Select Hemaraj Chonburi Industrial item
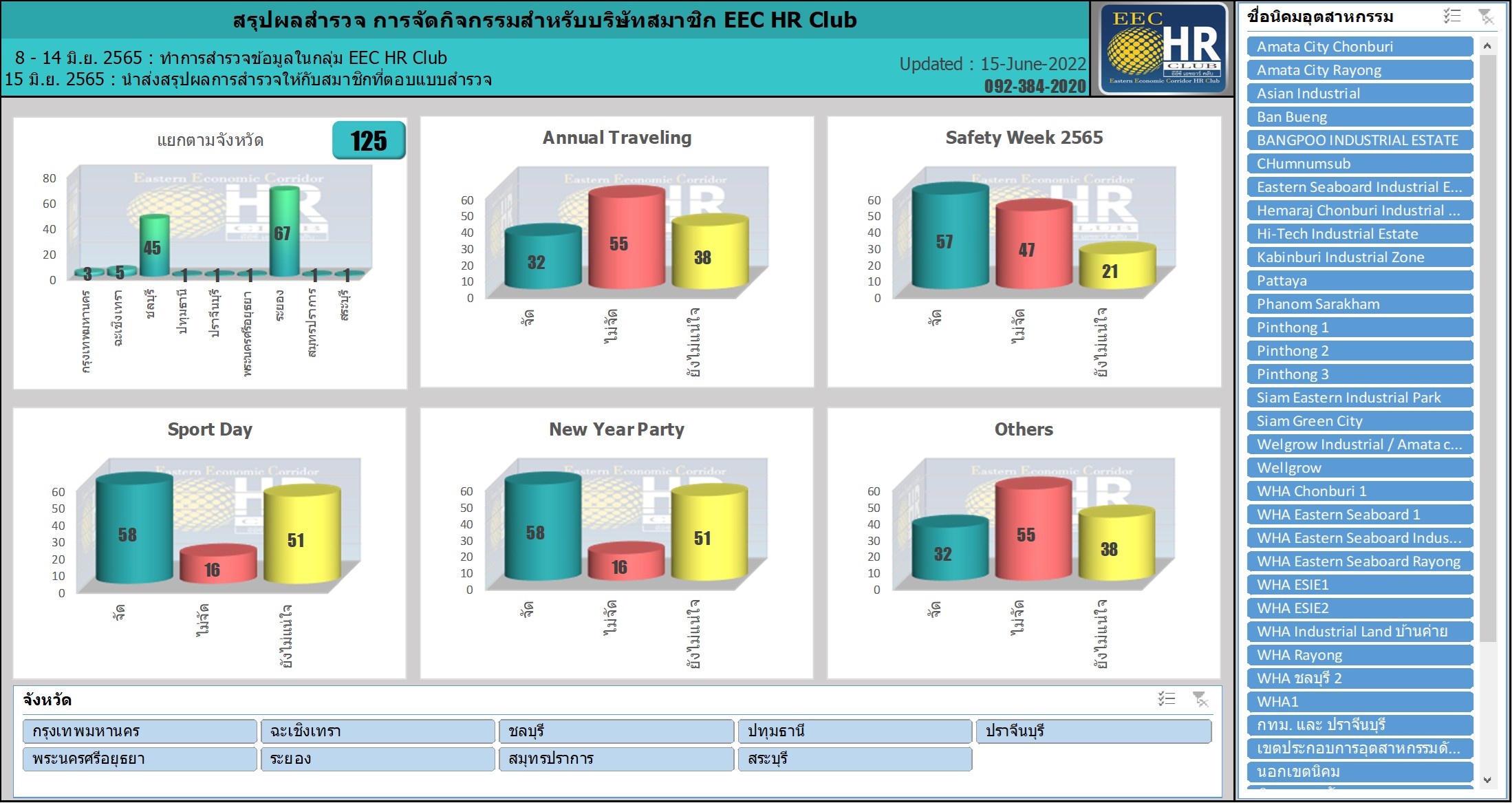 [1360, 211]
